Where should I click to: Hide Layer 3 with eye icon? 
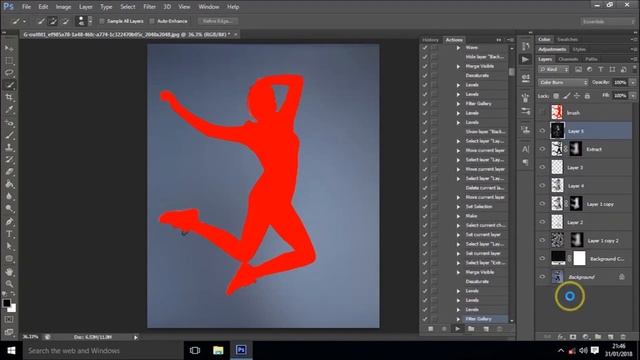(542, 167)
